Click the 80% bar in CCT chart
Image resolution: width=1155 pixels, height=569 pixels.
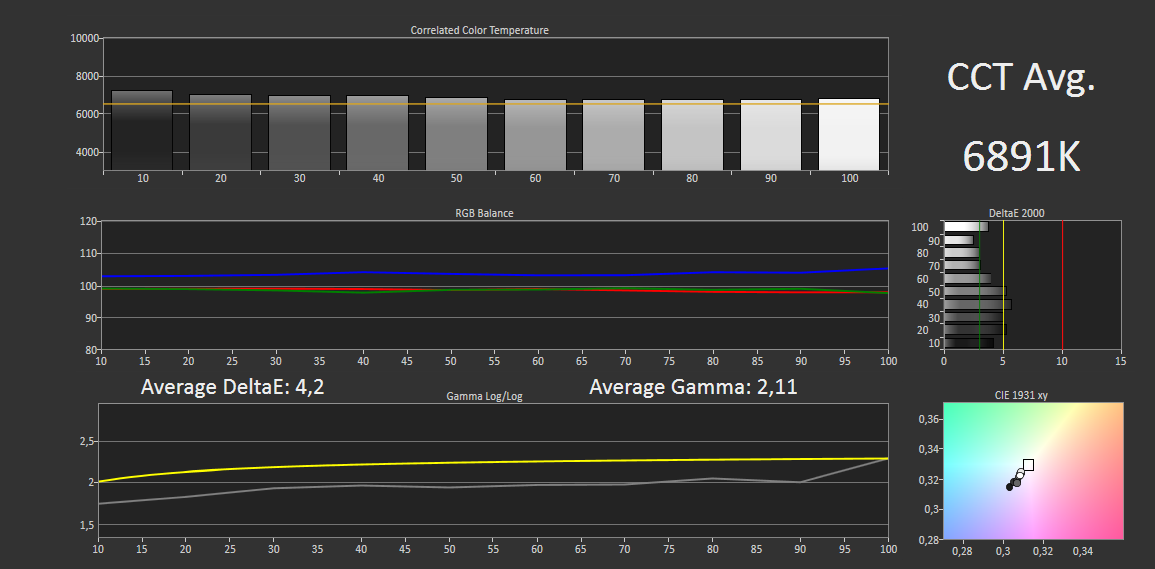coord(692,135)
